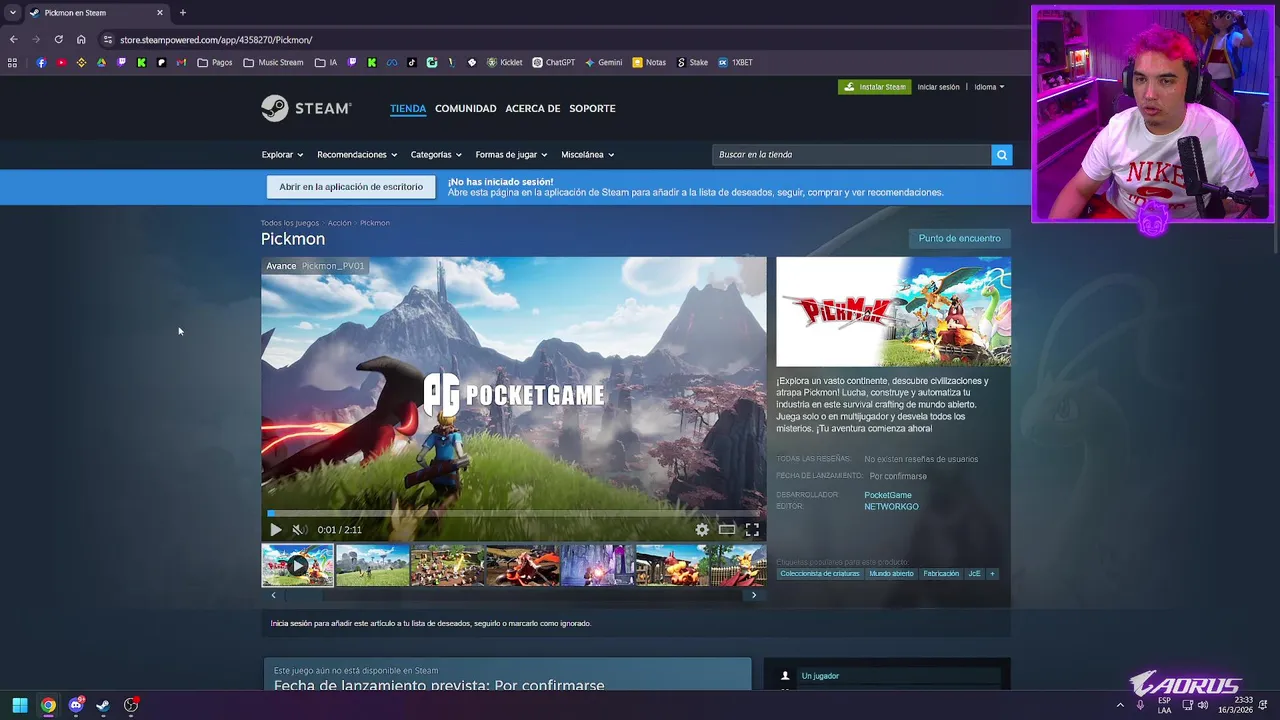Image resolution: width=1280 pixels, height=720 pixels.
Task: Click the address bar URL
Action: tap(216, 40)
